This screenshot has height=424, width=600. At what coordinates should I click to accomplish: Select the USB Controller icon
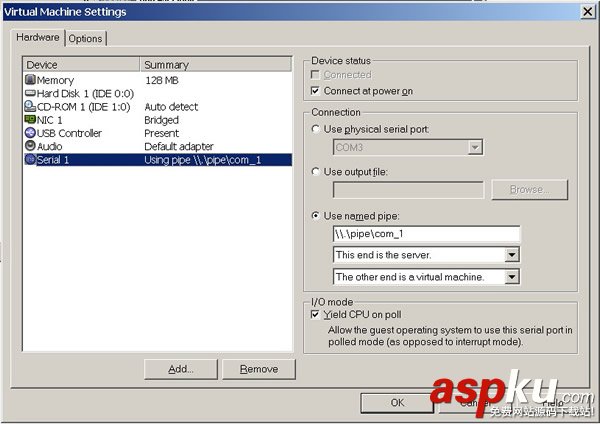click(x=30, y=132)
